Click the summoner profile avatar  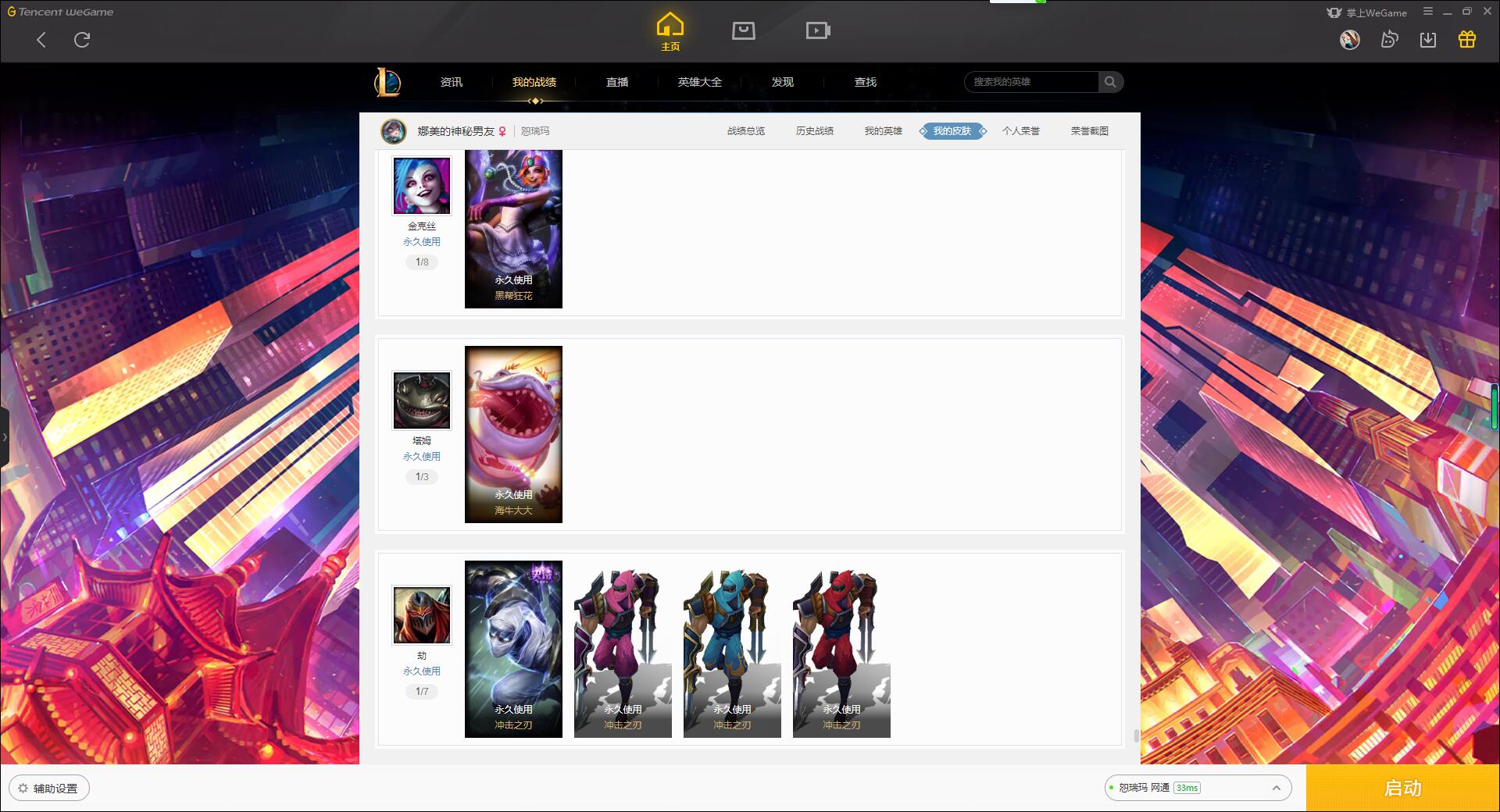[394, 131]
